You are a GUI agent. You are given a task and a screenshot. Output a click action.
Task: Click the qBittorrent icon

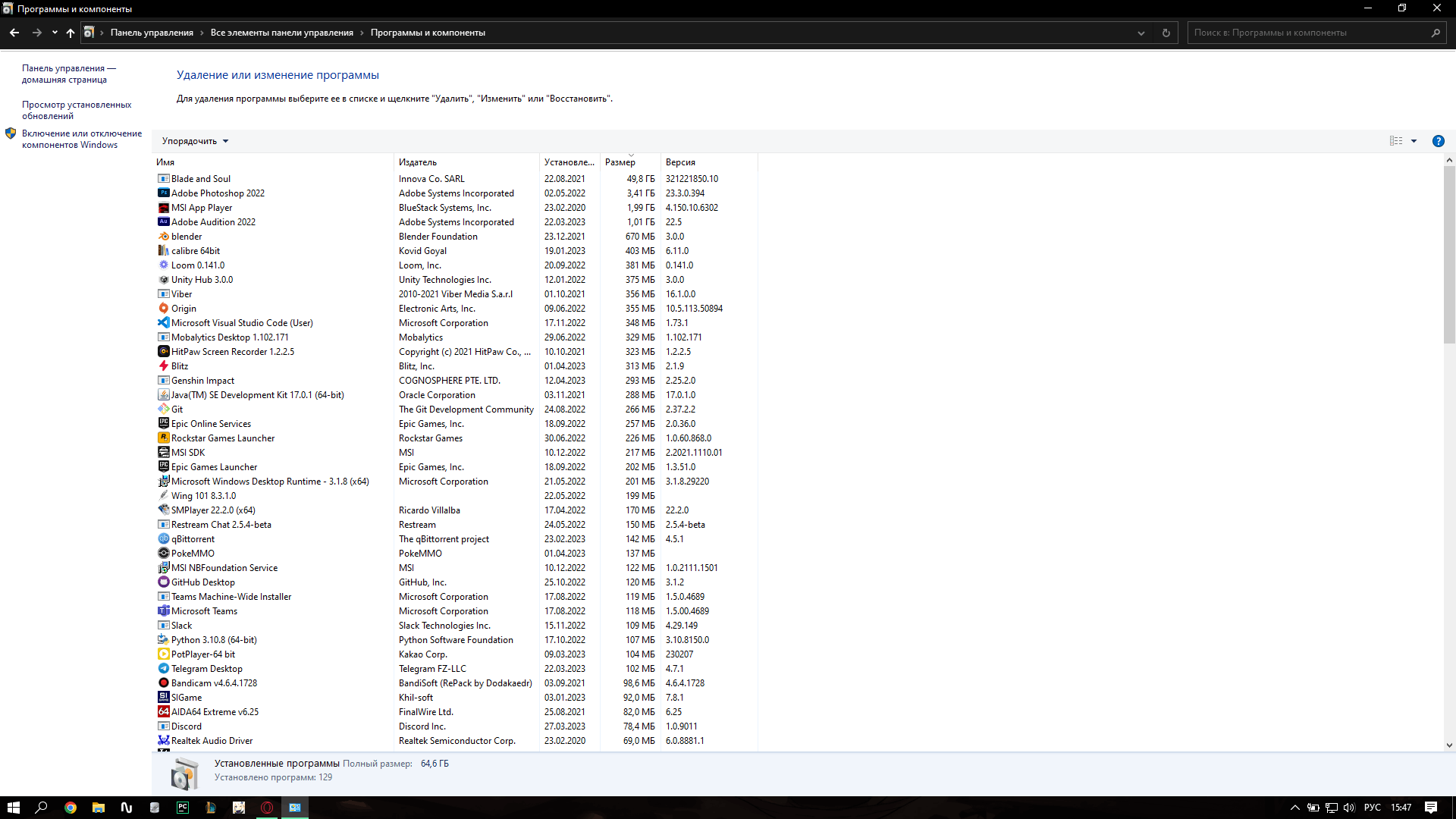[x=163, y=539]
